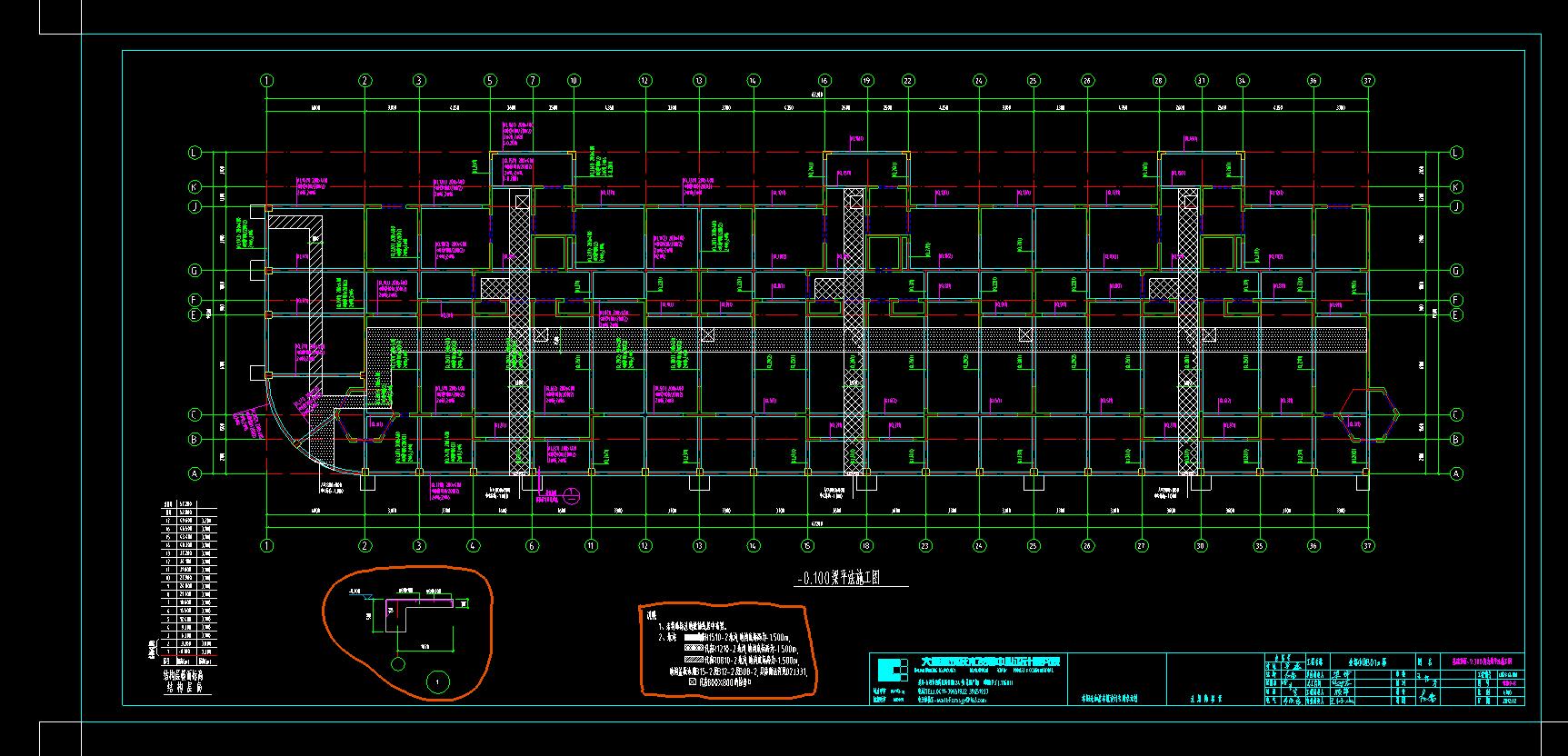1568x756 pixels.
Task: Select the 说明 notes heading text
Action: pyautogui.click(x=651, y=616)
